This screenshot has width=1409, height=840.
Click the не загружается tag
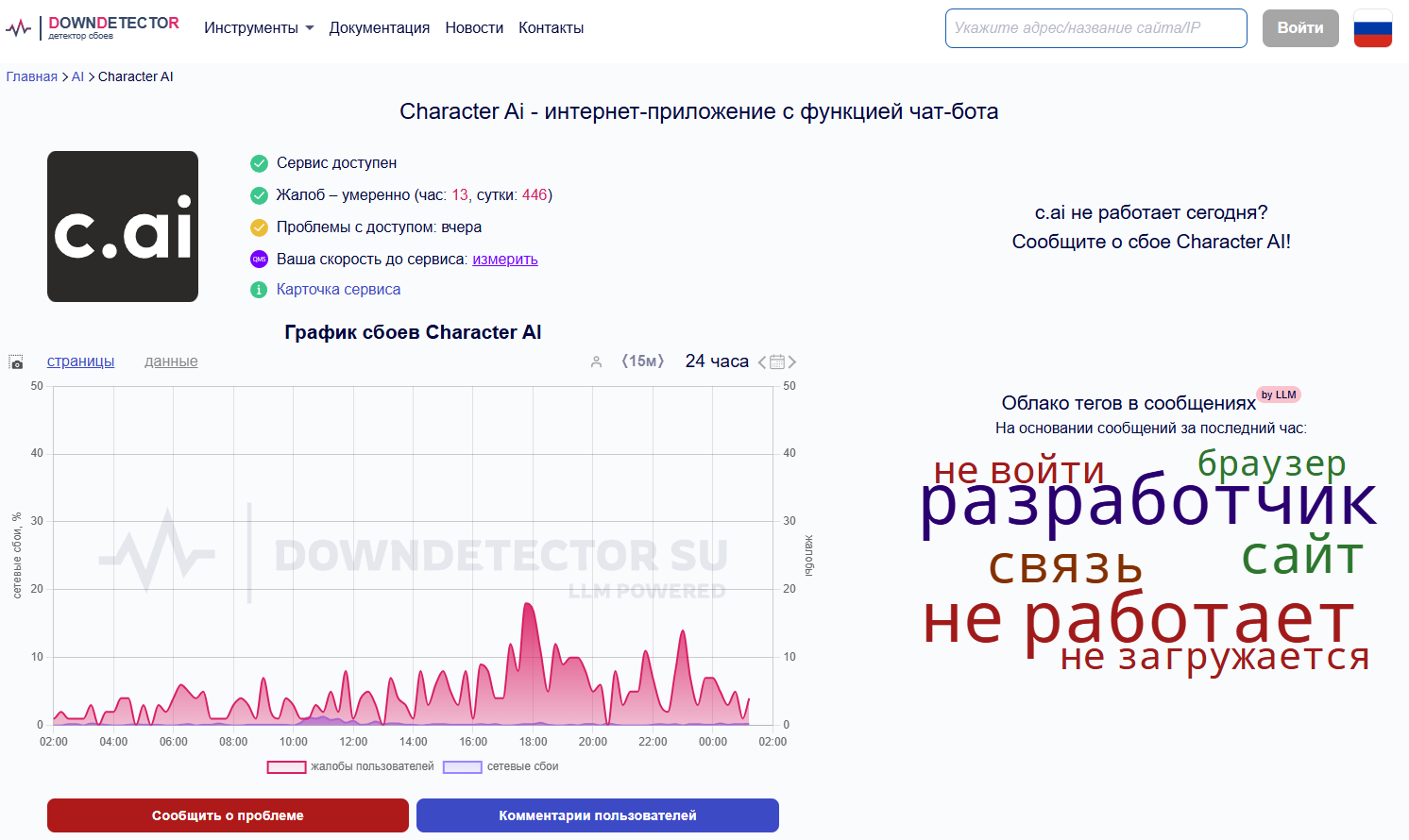point(1214,657)
